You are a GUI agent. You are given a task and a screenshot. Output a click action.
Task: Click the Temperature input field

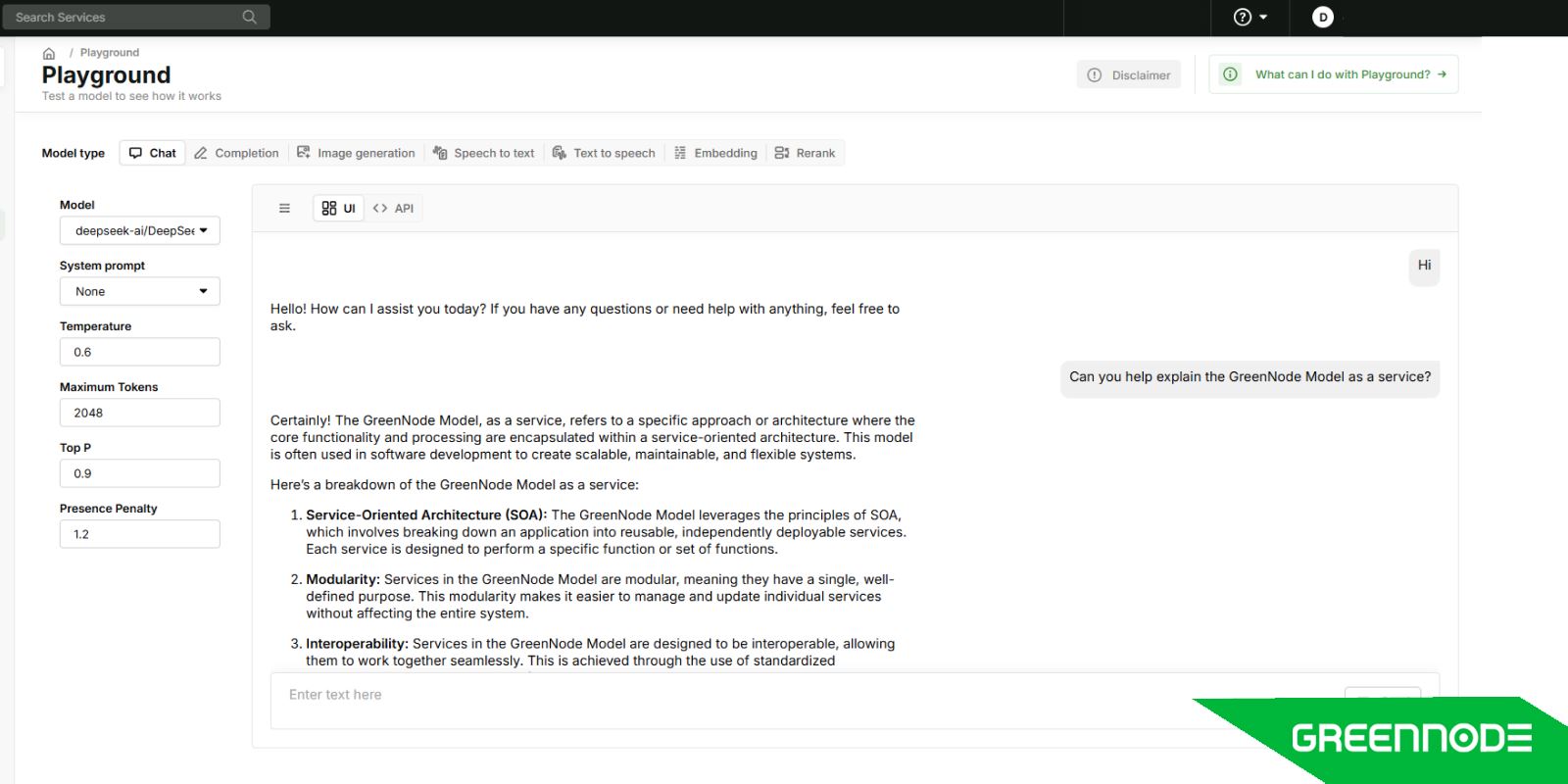coord(140,353)
